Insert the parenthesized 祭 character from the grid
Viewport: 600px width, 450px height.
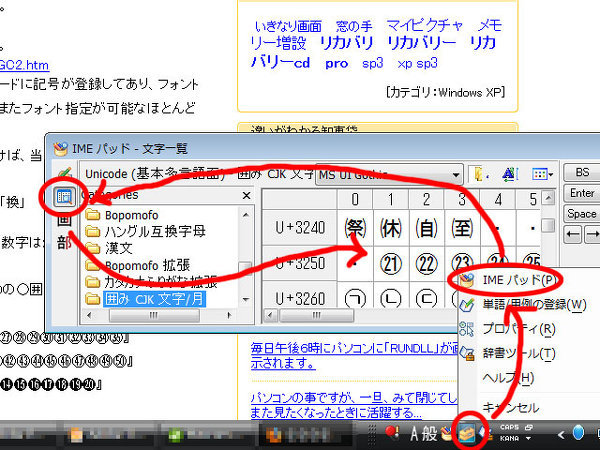point(355,228)
